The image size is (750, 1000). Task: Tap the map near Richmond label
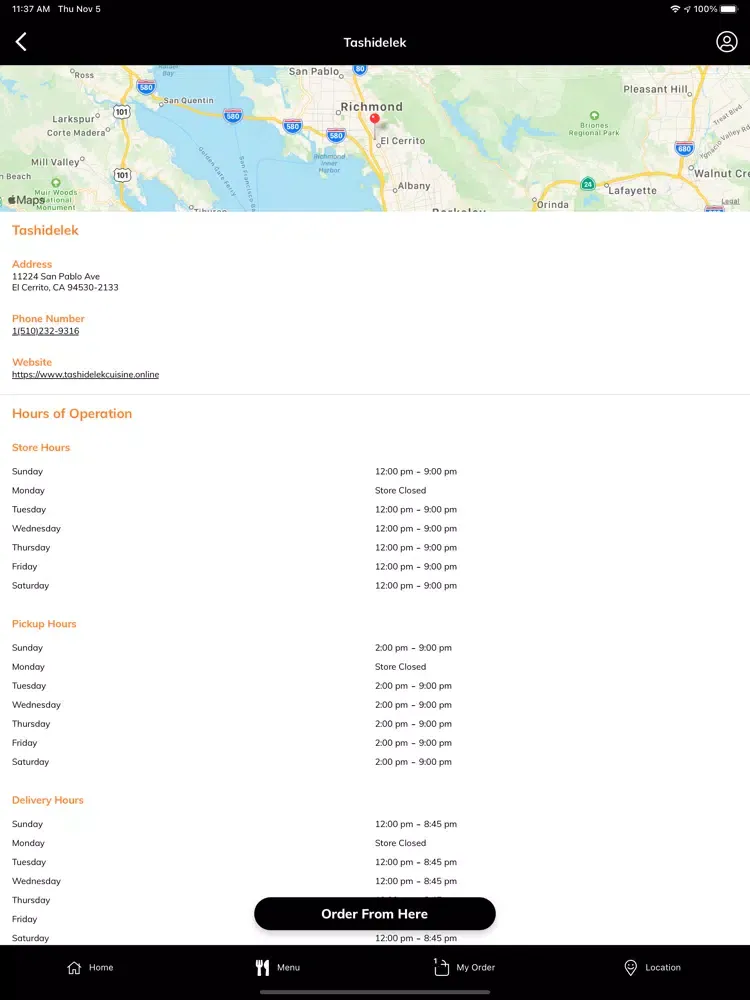pyautogui.click(x=372, y=107)
